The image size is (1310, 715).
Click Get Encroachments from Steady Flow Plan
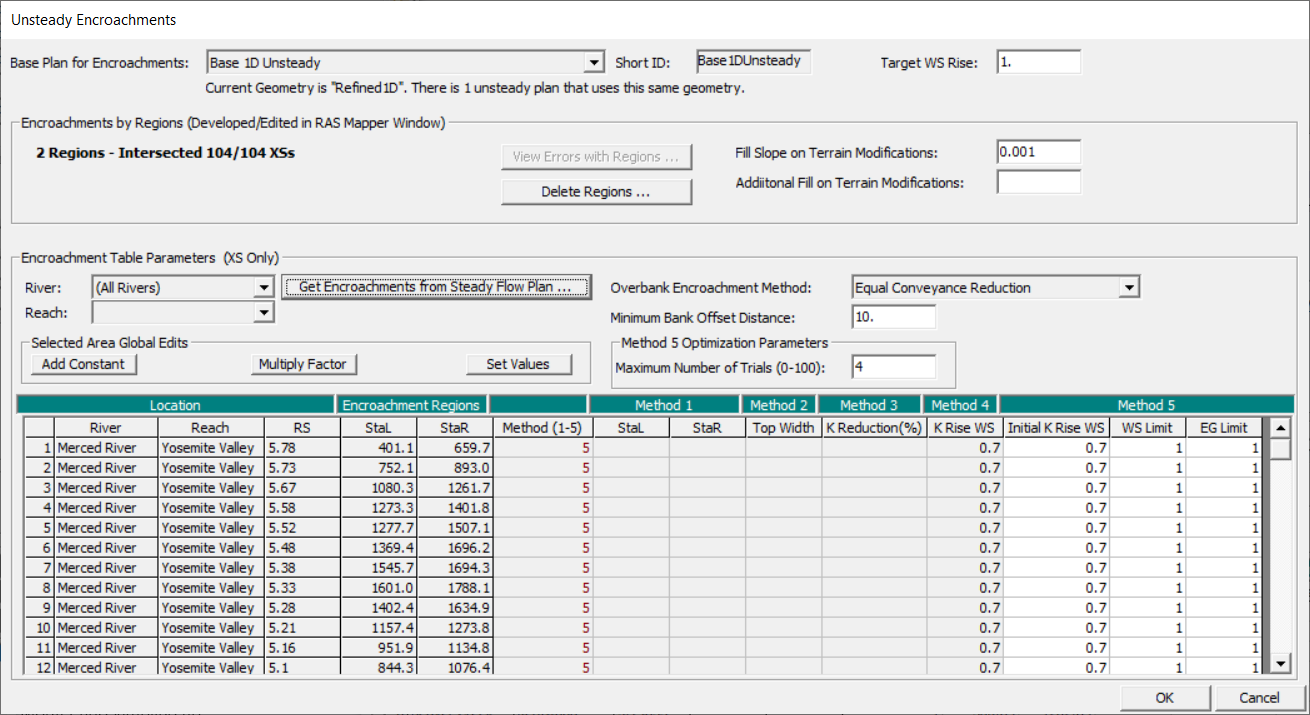tap(437, 287)
